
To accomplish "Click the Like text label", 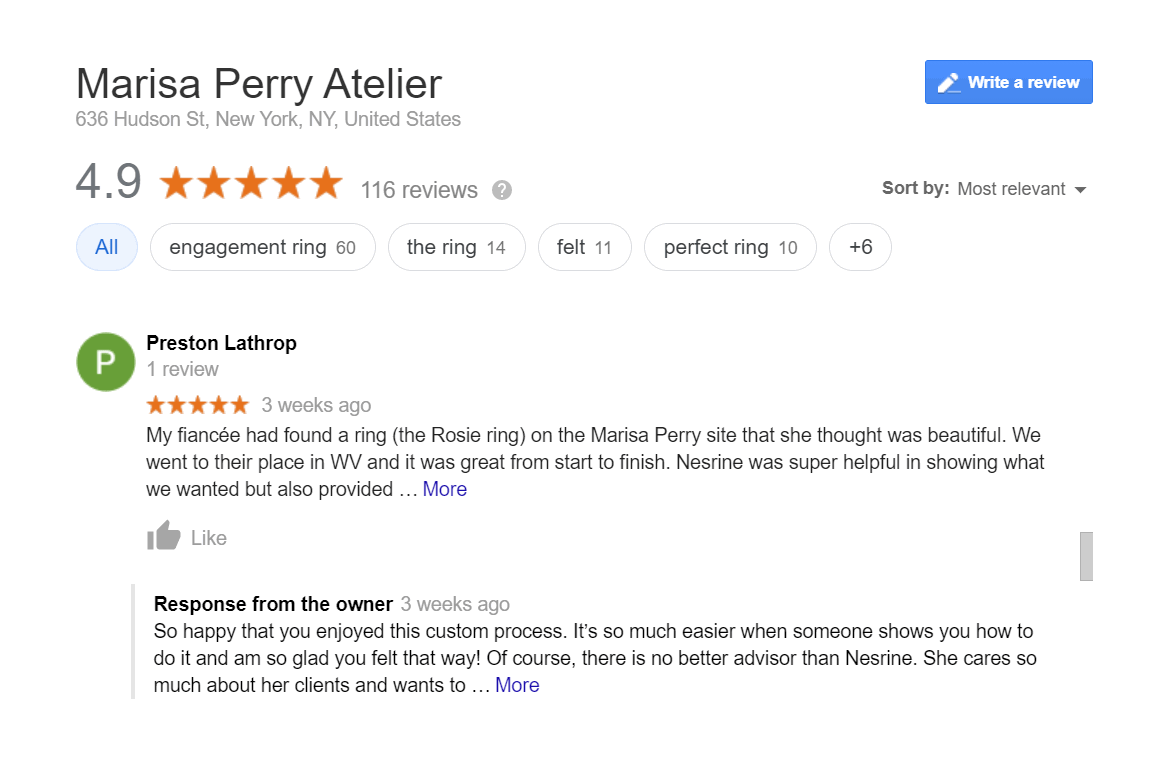I will tap(209, 538).
